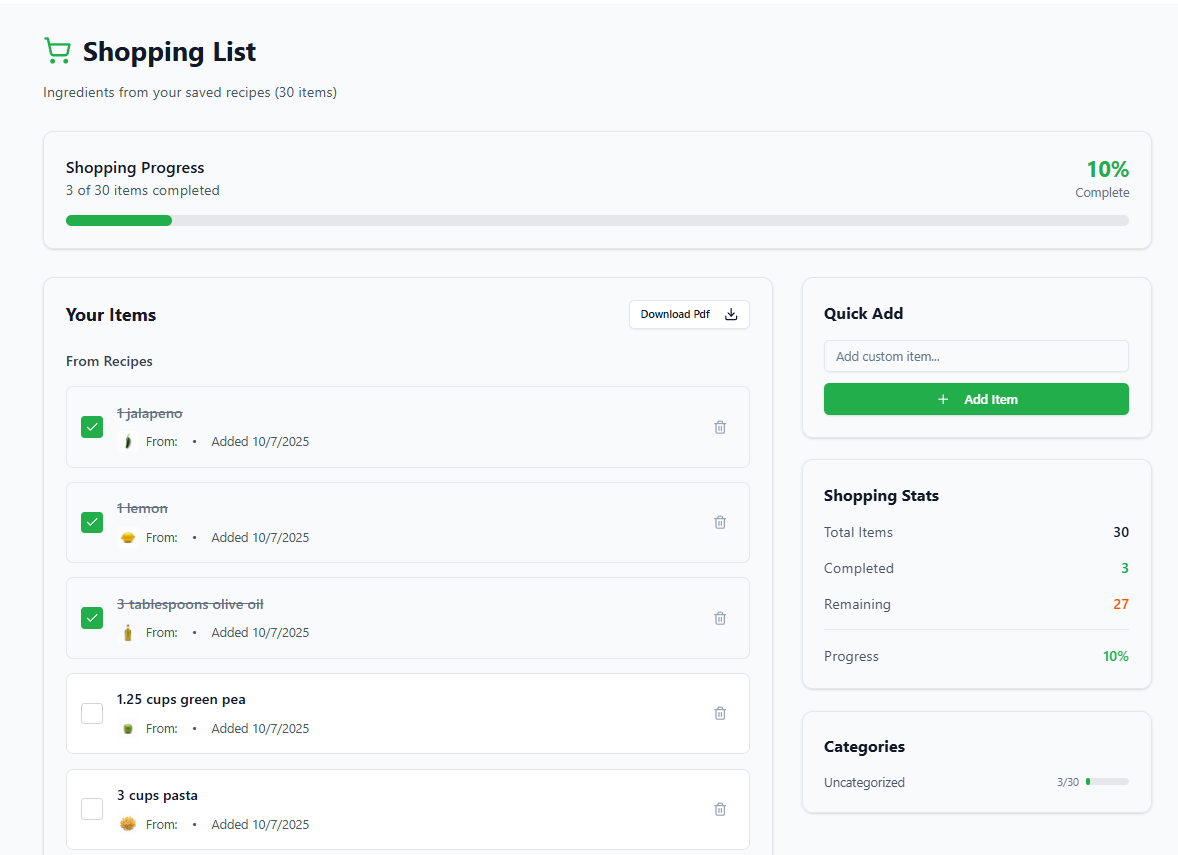Uncheck the 1 lemon checkbox

(x=92, y=522)
